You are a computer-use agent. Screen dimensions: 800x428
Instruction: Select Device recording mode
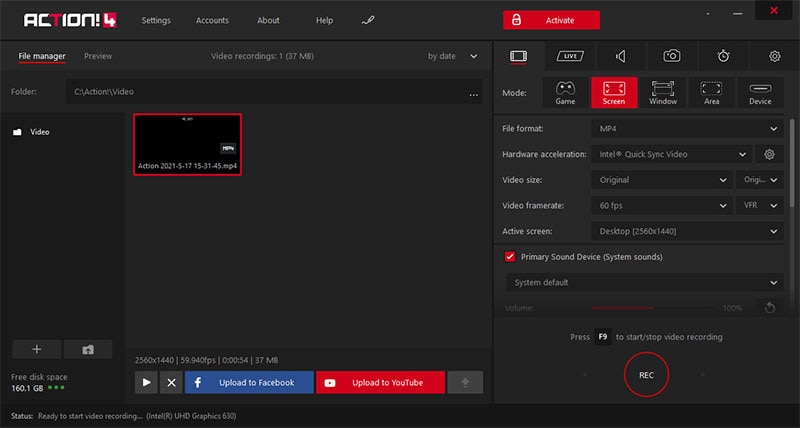click(x=760, y=93)
